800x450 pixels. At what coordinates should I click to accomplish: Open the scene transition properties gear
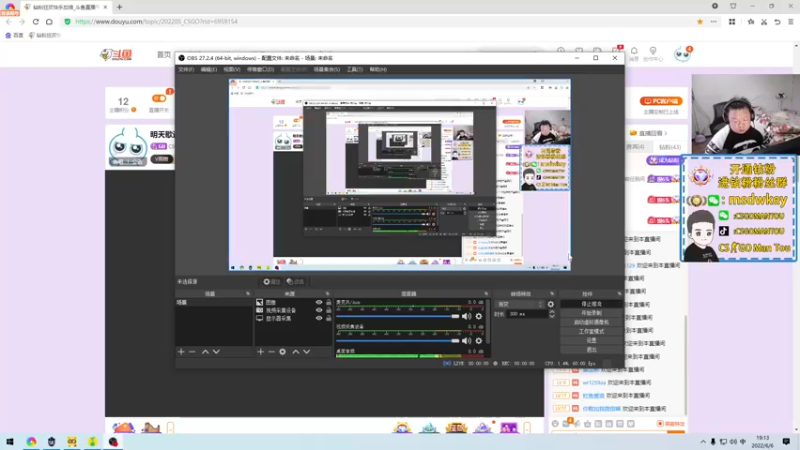click(551, 304)
